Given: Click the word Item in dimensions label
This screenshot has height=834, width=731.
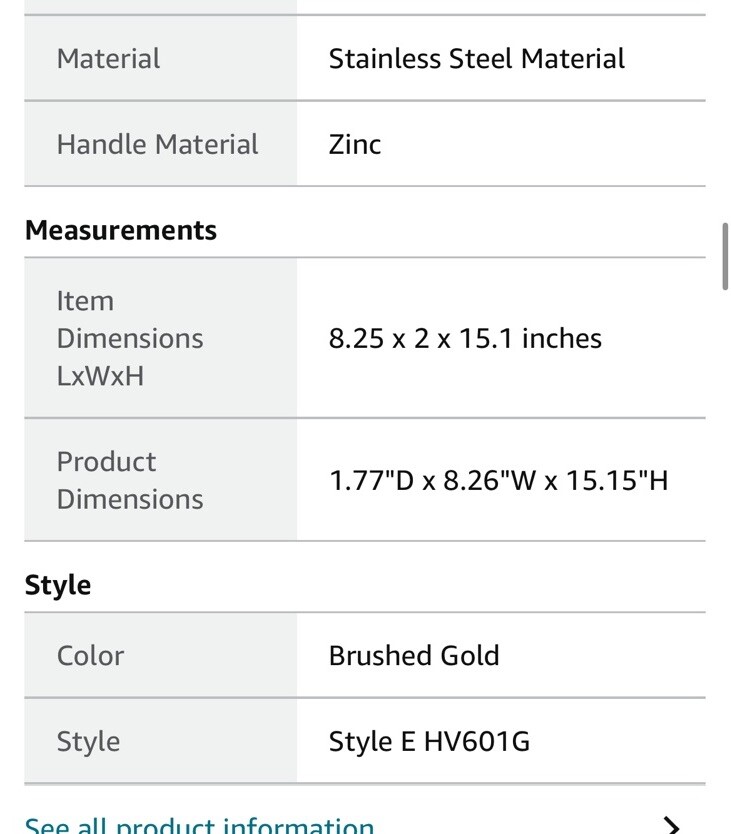Looking at the screenshot, I should [x=85, y=301].
